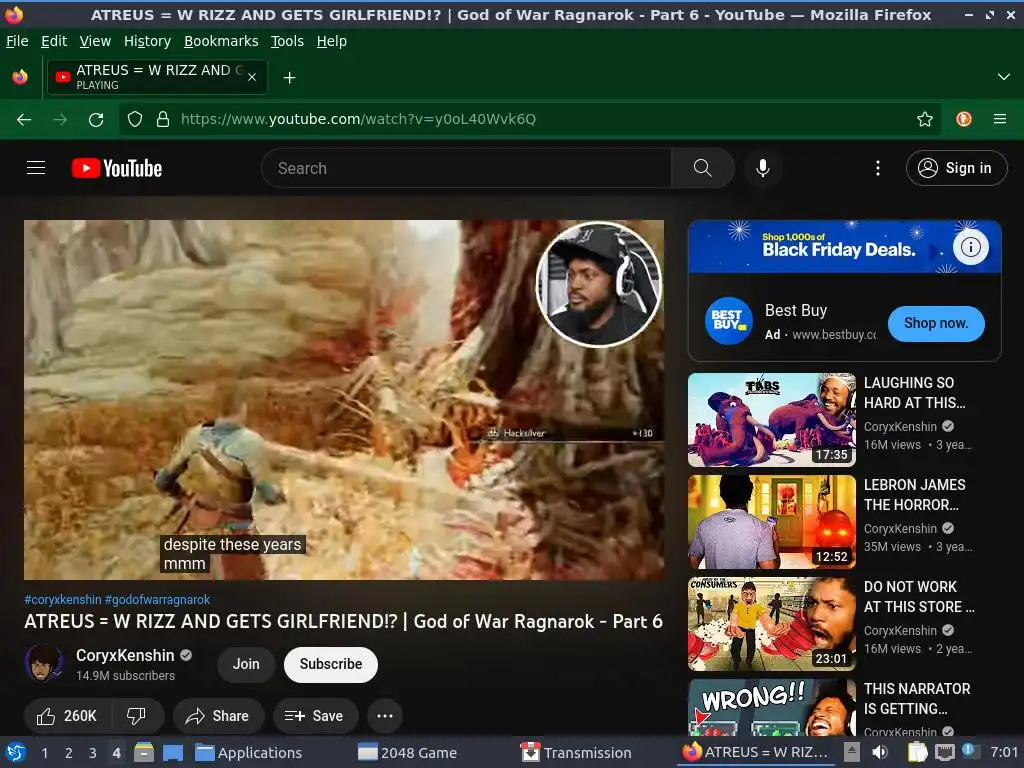Click Shop now on Best Buy ad
The height and width of the screenshot is (768, 1024).
[x=936, y=323]
